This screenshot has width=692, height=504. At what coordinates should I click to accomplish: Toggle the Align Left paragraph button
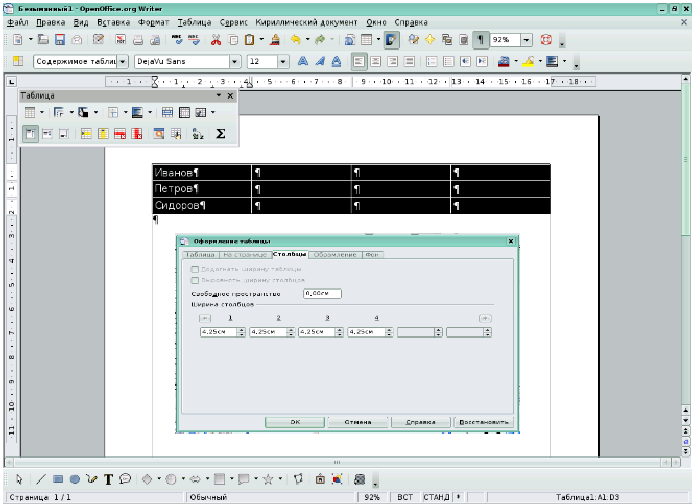click(x=359, y=61)
